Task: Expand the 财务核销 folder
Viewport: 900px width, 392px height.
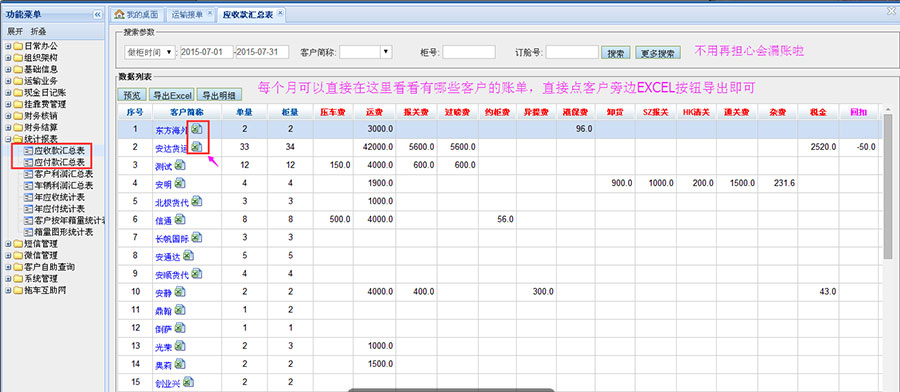Action: (x=8, y=116)
